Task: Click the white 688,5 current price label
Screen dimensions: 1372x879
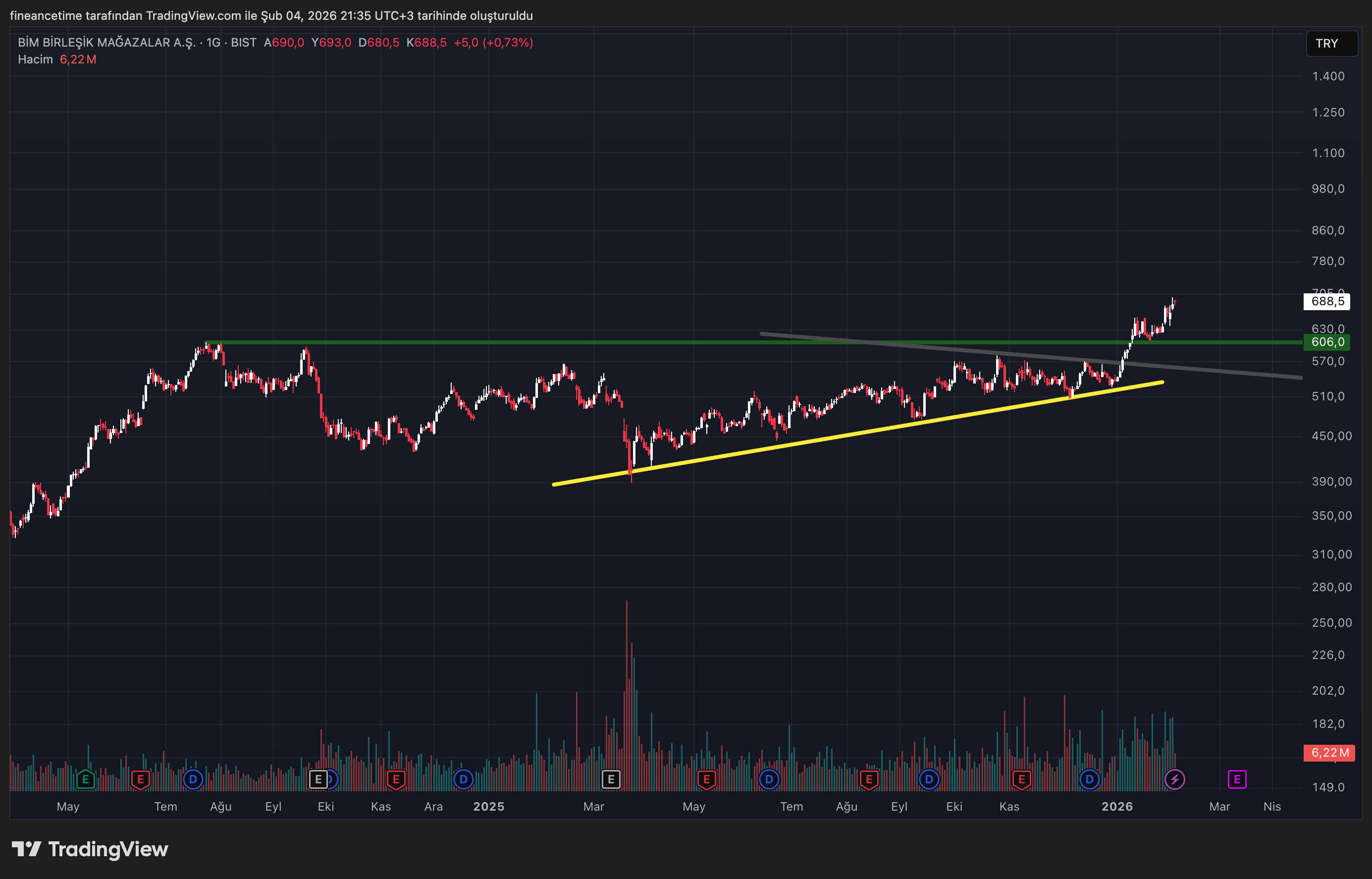Action: pos(1327,301)
